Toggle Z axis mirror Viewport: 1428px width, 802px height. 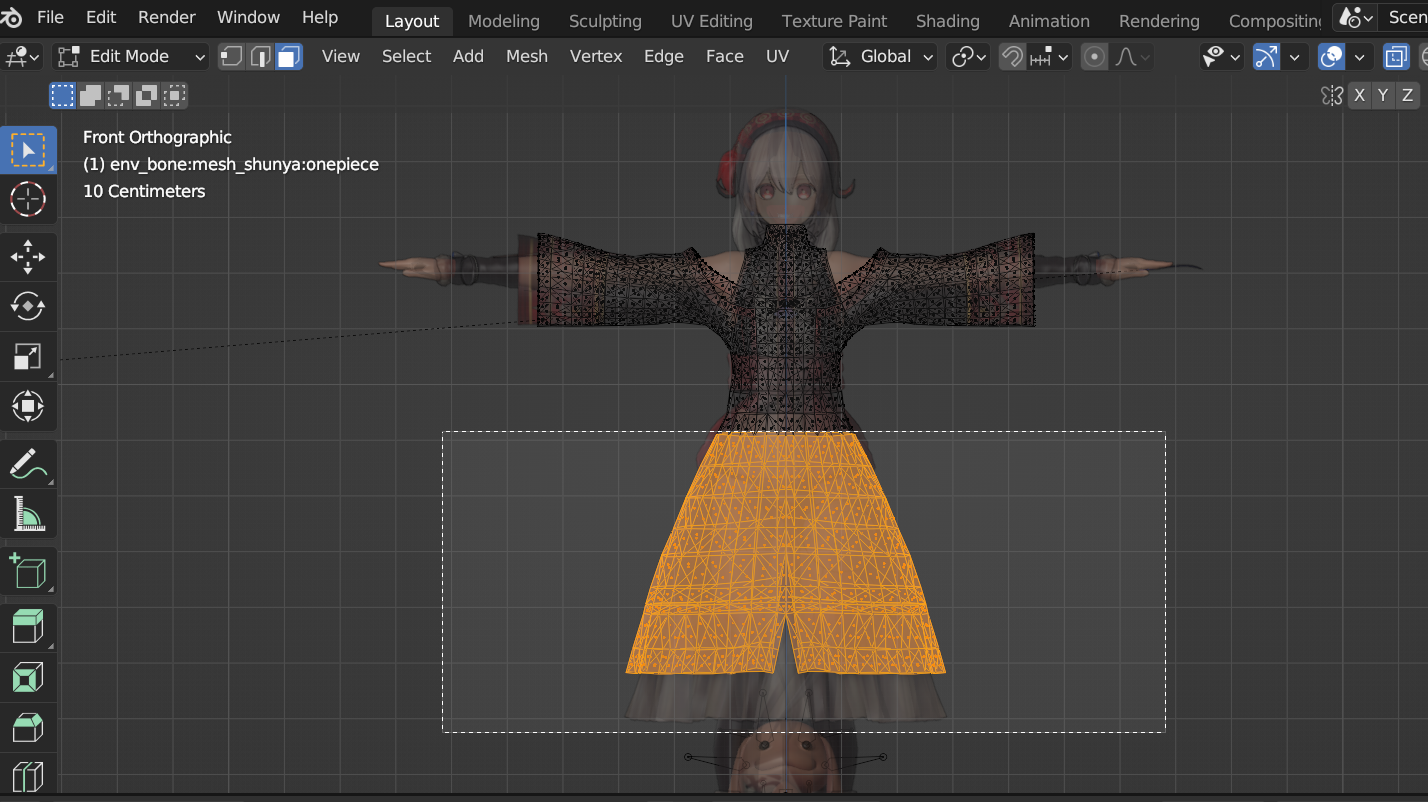(x=1407, y=96)
